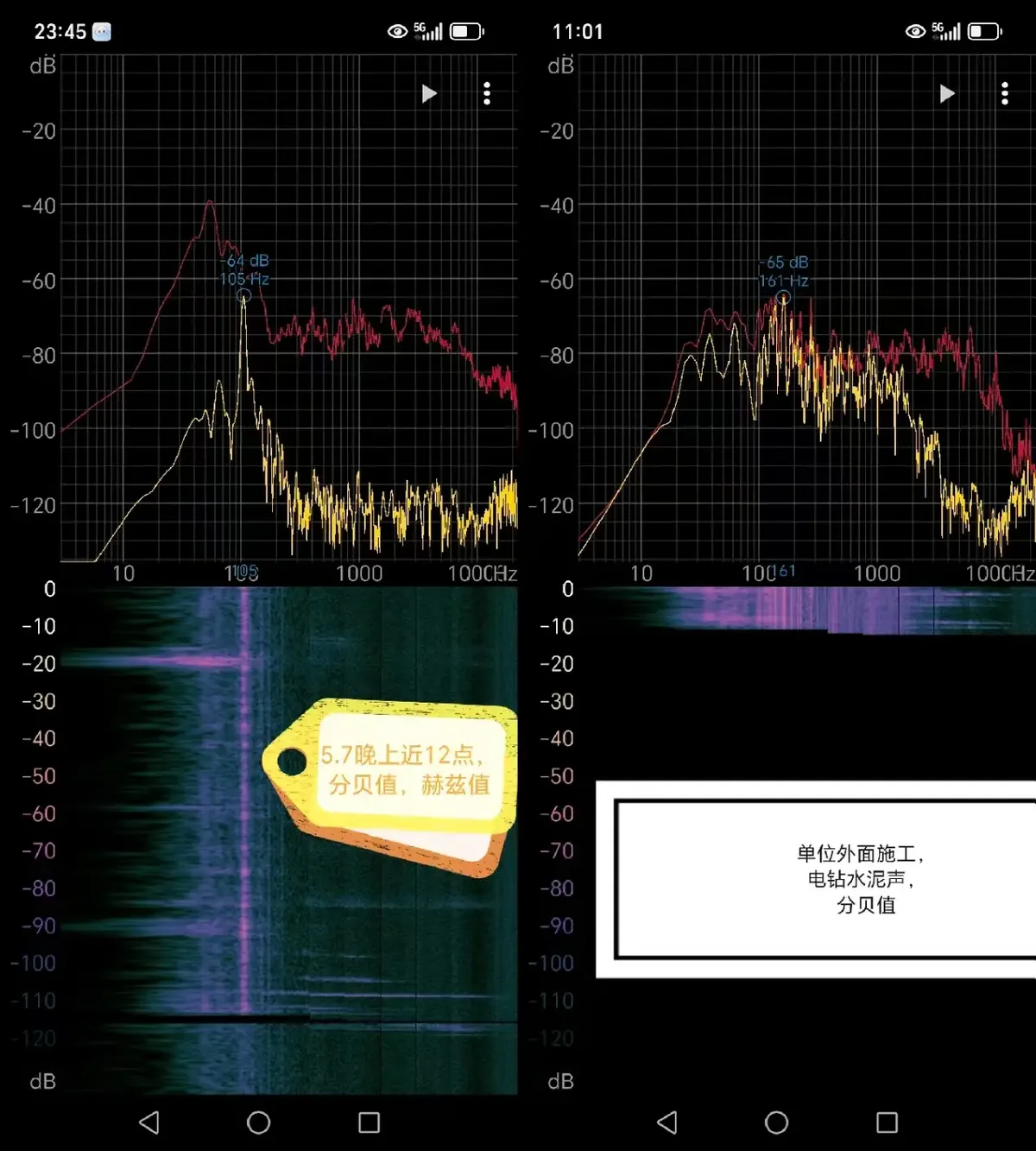Tap the 5G signal icon in the 23:45 status bar

tap(428, 32)
